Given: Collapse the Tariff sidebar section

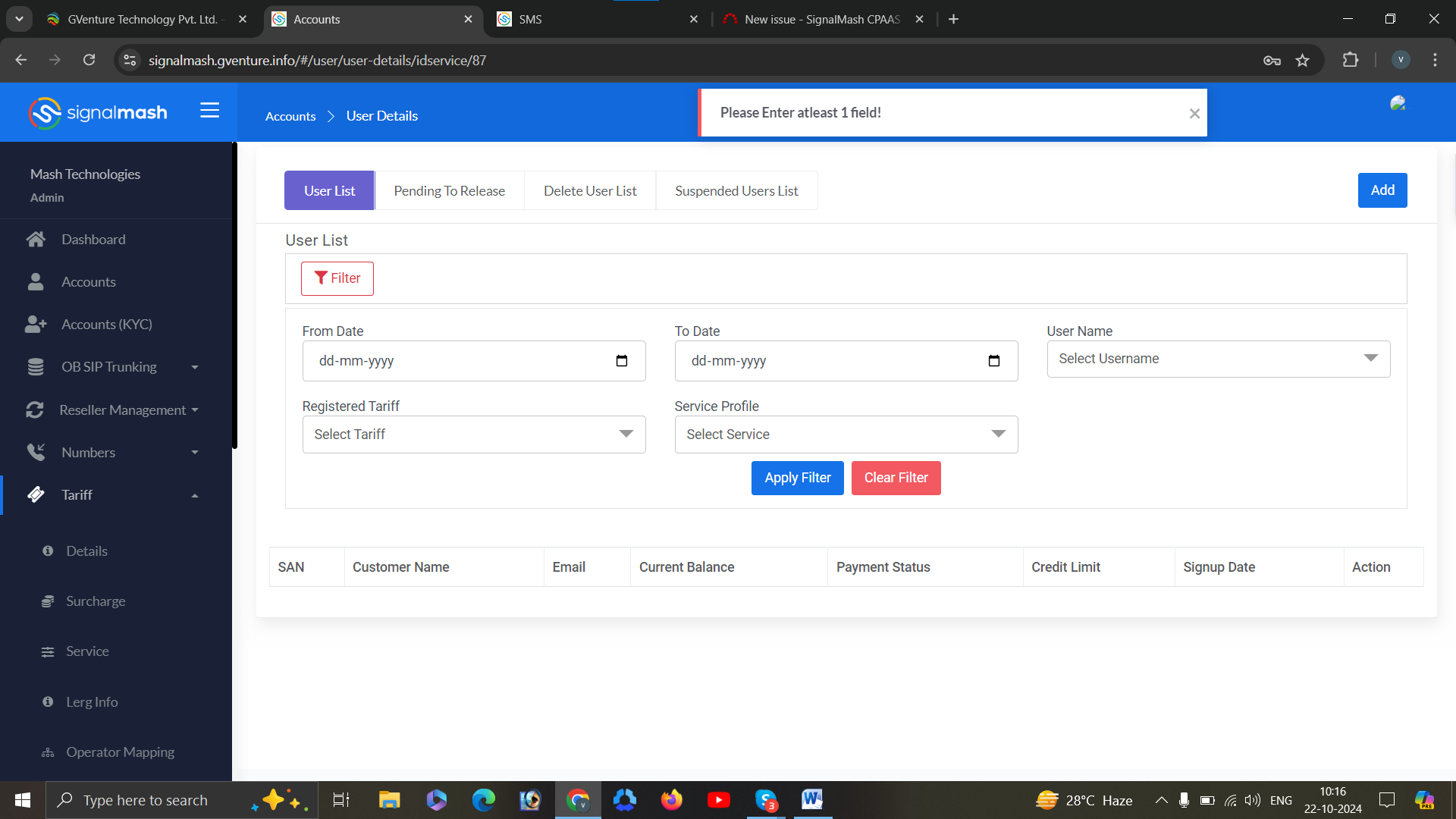Looking at the screenshot, I should [195, 495].
